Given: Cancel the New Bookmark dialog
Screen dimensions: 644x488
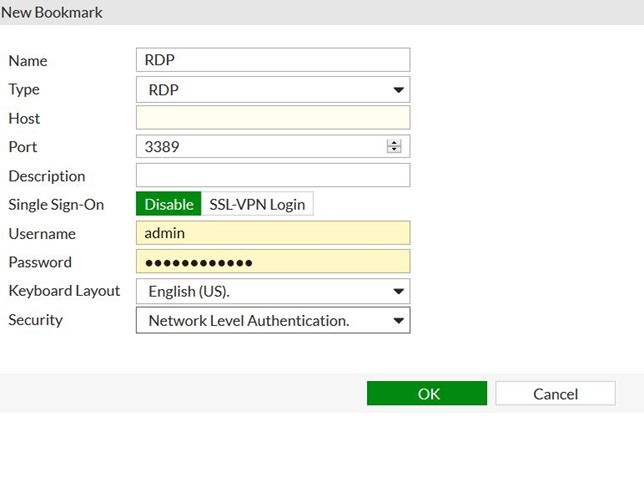Looking at the screenshot, I should [x=555, y=393].
